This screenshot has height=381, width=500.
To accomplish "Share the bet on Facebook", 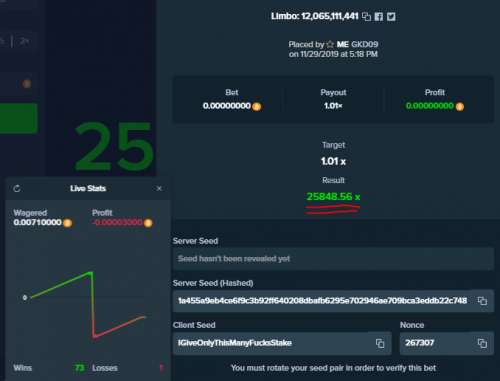I will coord(379,17).
